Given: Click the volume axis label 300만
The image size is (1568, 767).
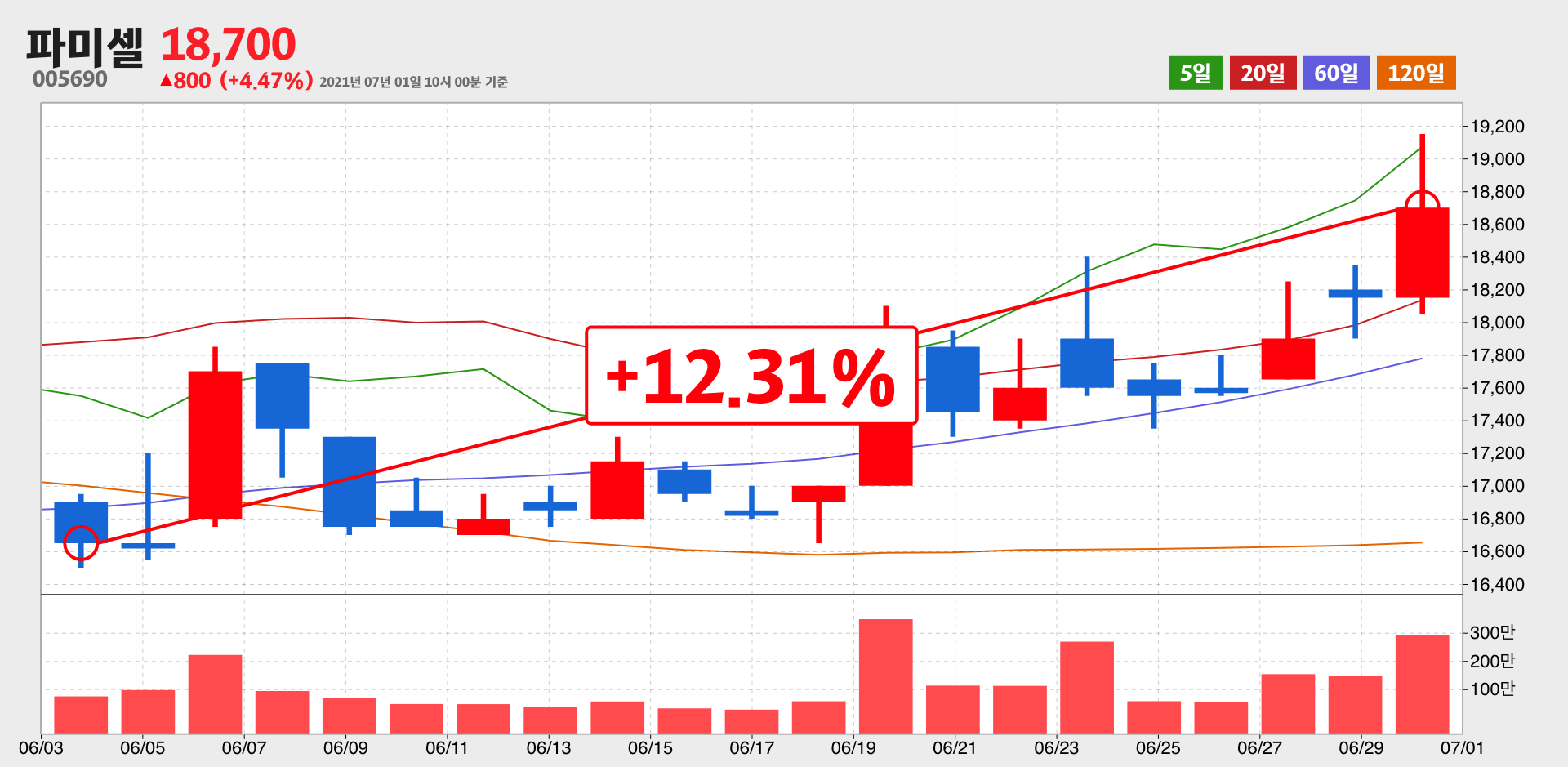Looking at the screenshot, I should [x=1492, y=632].
